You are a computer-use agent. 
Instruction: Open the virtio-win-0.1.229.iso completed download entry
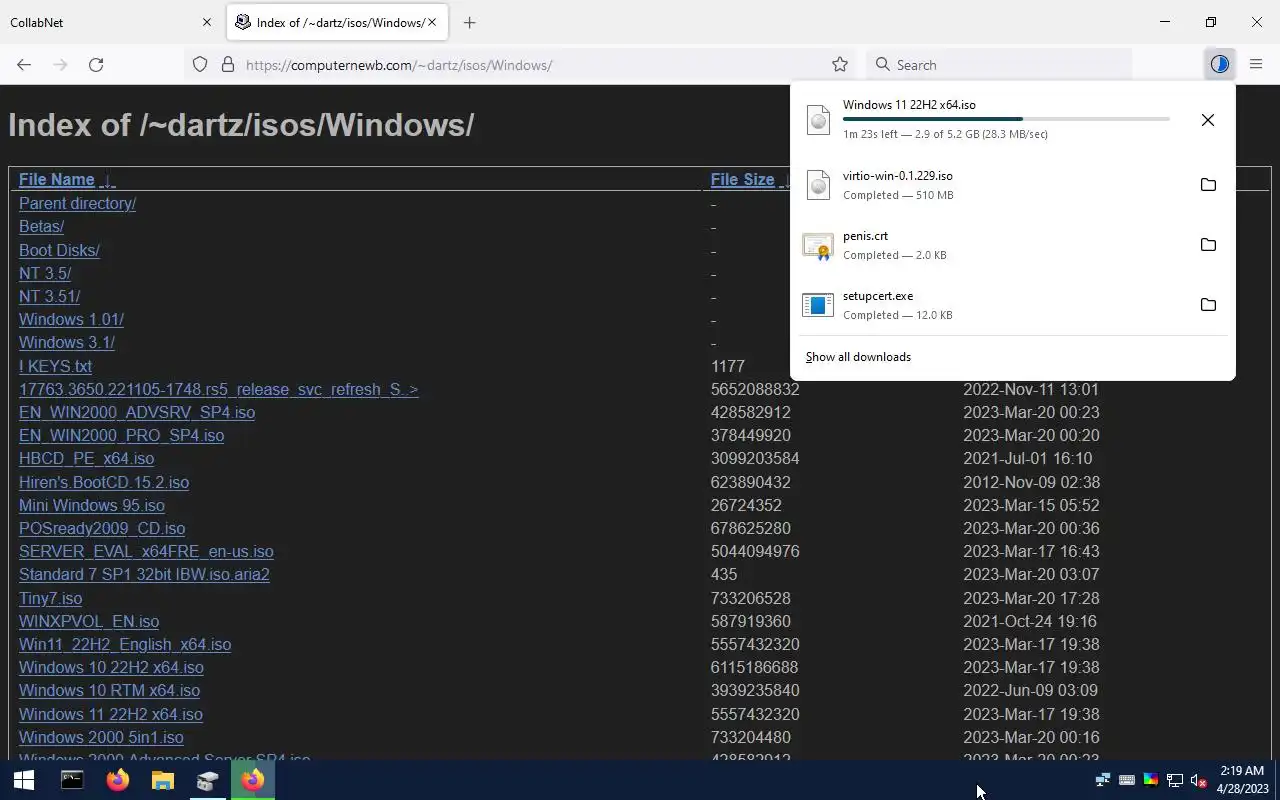point(990,185)
